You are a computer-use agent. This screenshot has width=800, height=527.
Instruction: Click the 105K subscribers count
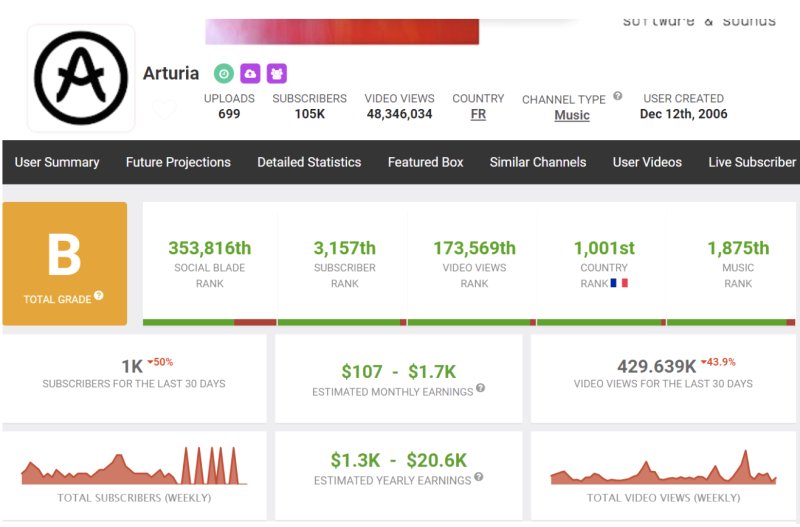point(310,114)
